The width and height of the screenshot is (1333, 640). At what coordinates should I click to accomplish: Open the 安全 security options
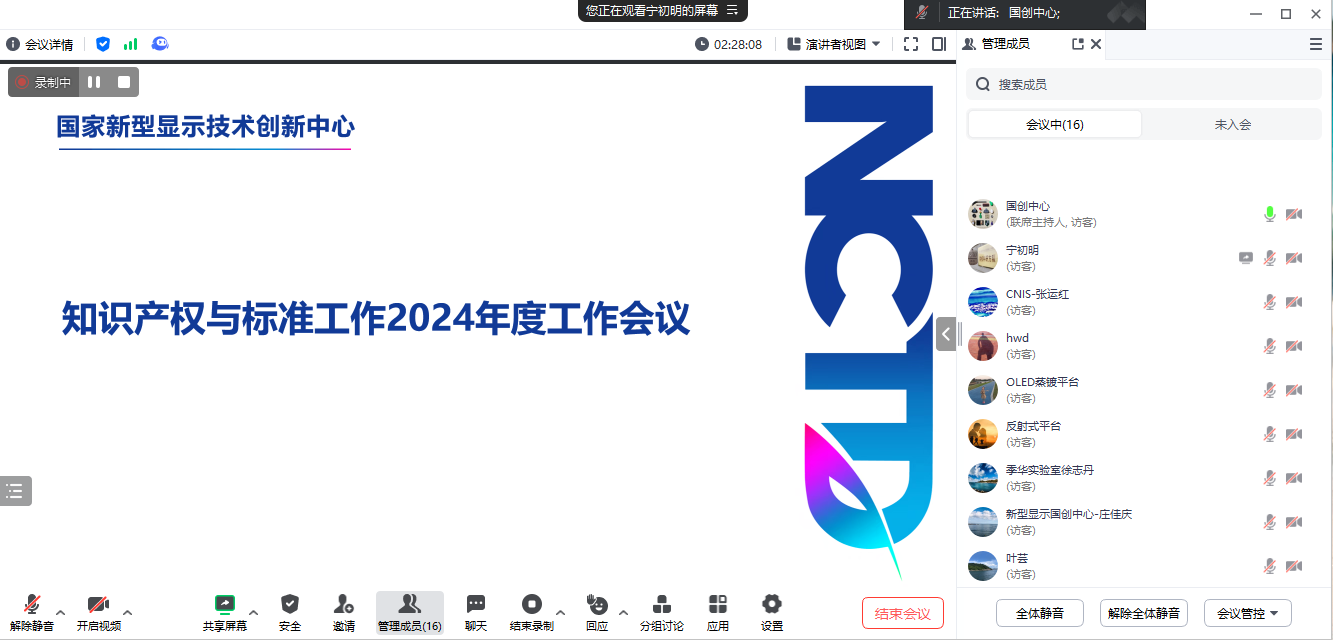click(290, 612)
